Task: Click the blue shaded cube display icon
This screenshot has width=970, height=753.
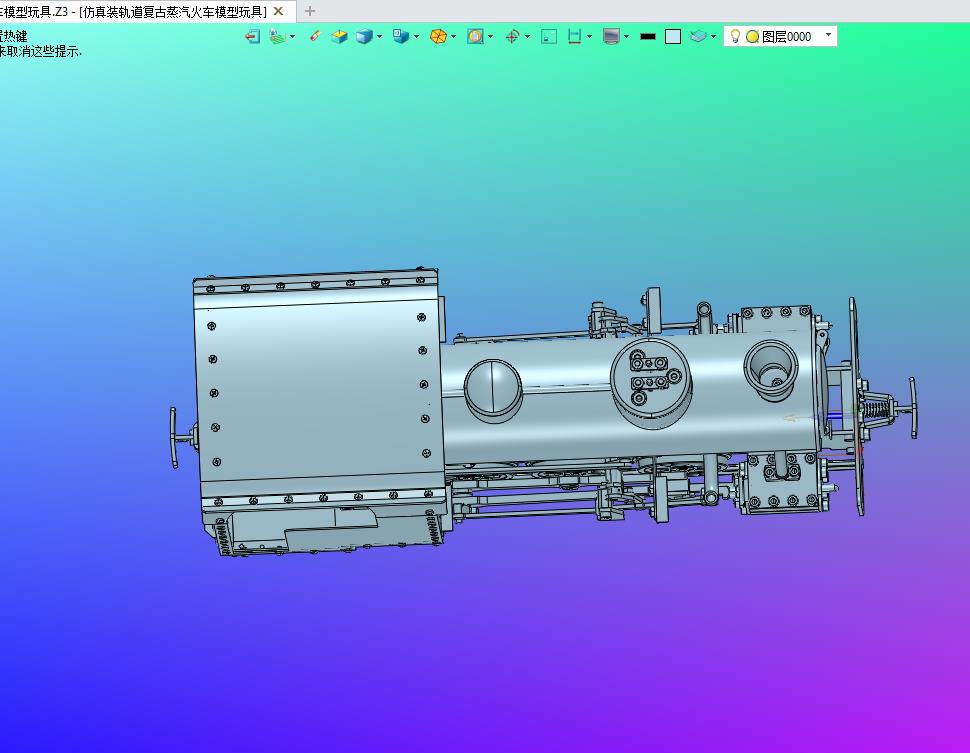Action: 364,37
